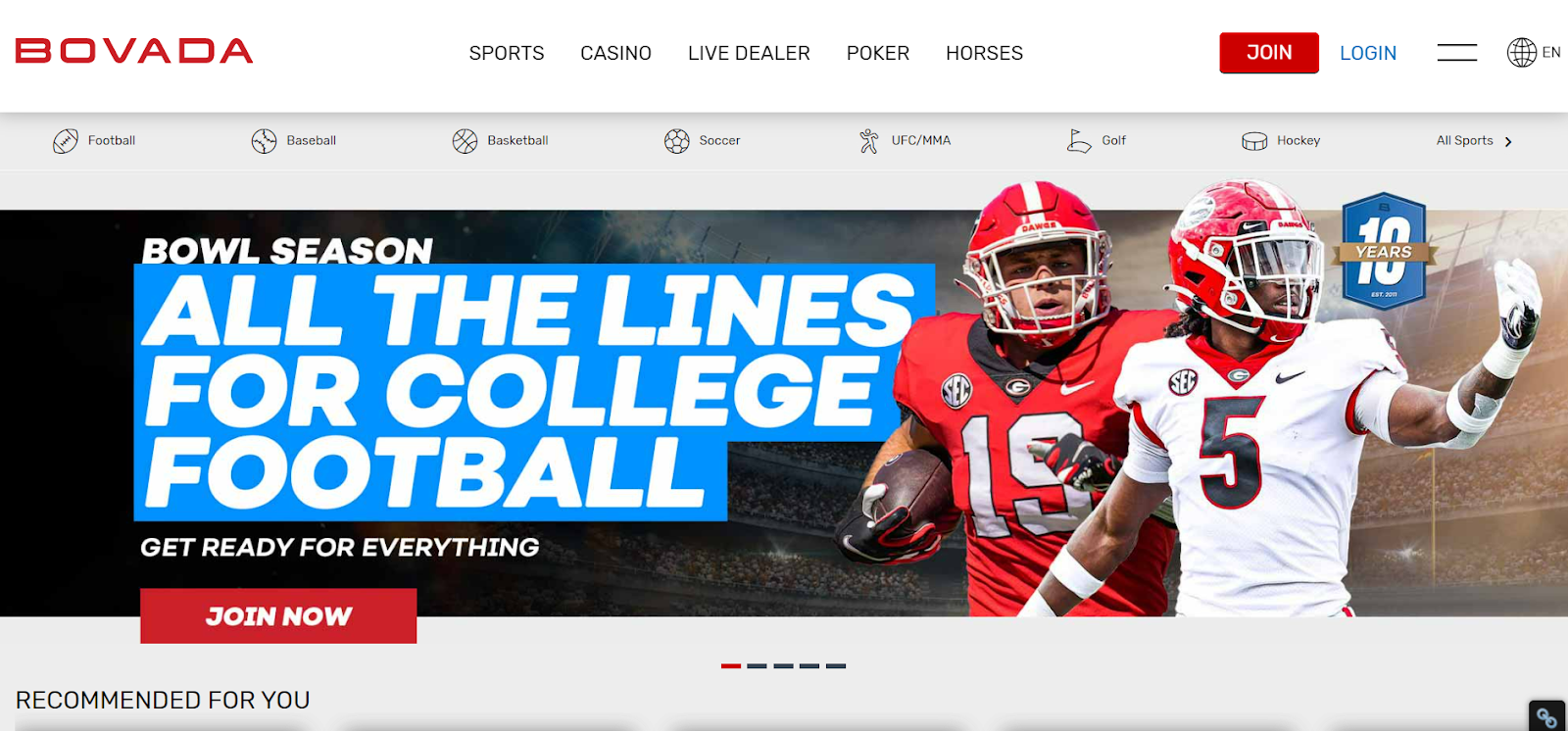Click the JOIN NOW banner button
The height and width of the screenshot is (731, 1568).
pos(278,616)
